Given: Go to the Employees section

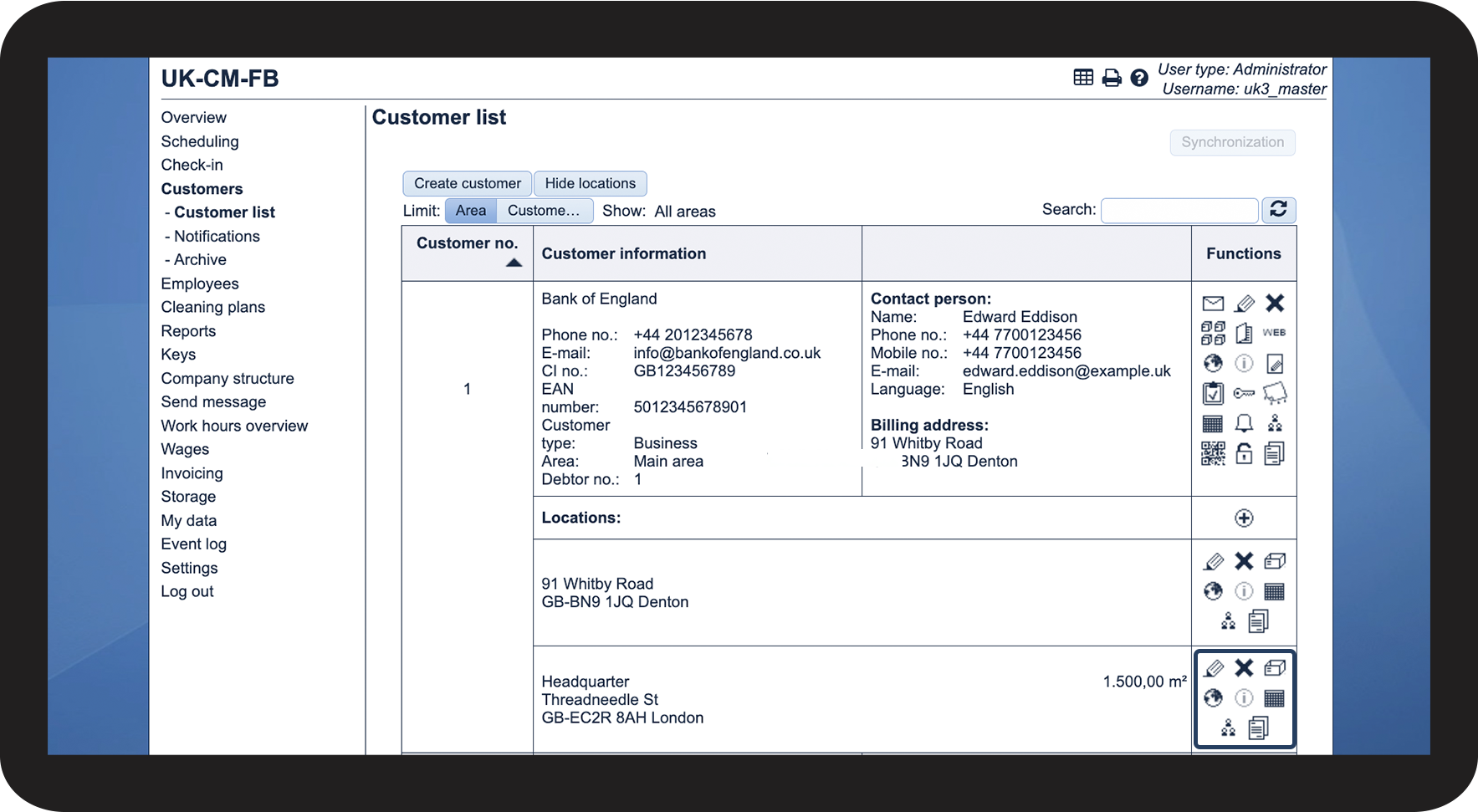Looking at the screenshot, I should pyautogui.click(x=200, y=283).
